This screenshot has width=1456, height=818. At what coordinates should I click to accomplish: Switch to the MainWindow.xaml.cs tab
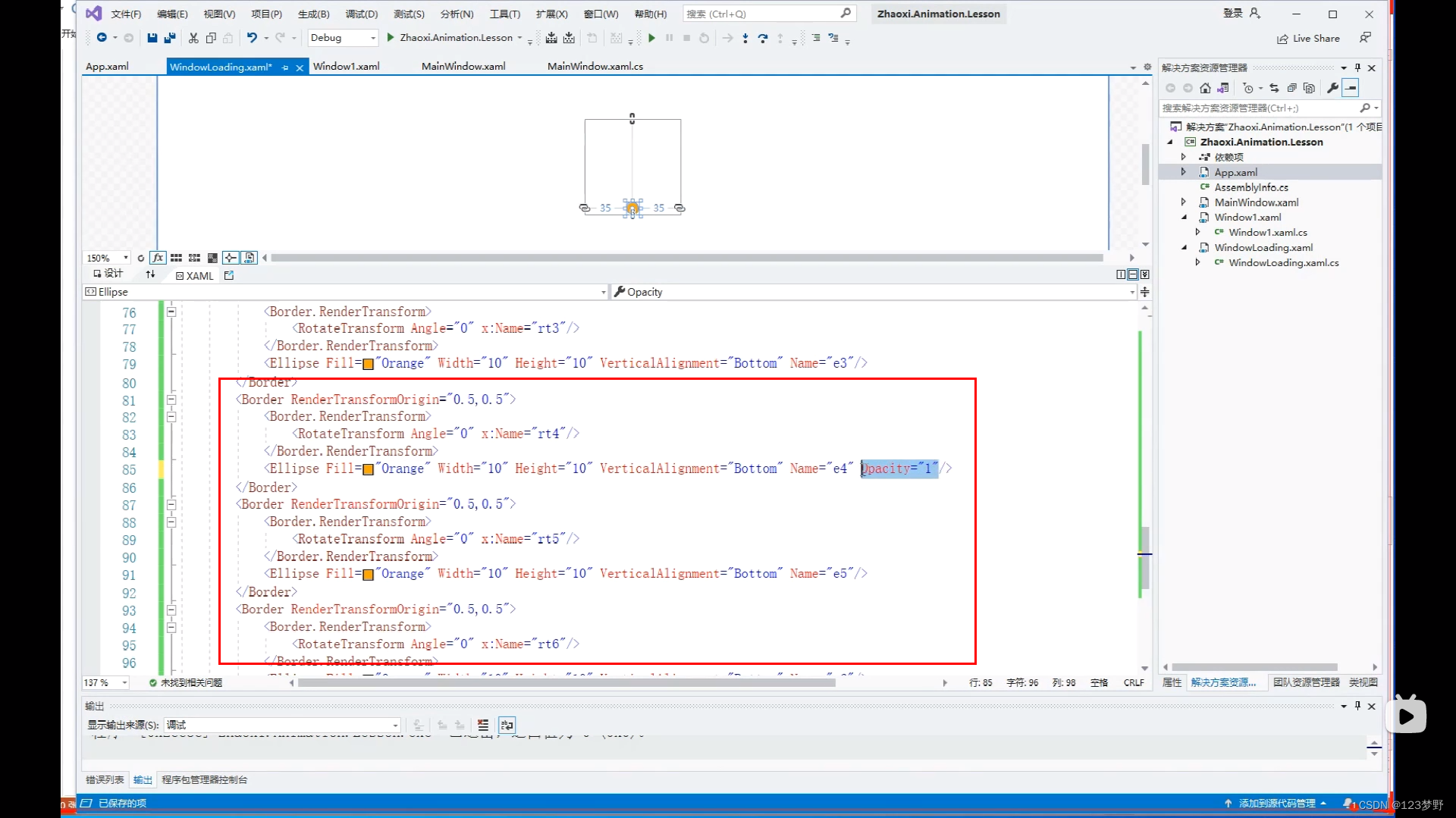(x=595, y=67)
